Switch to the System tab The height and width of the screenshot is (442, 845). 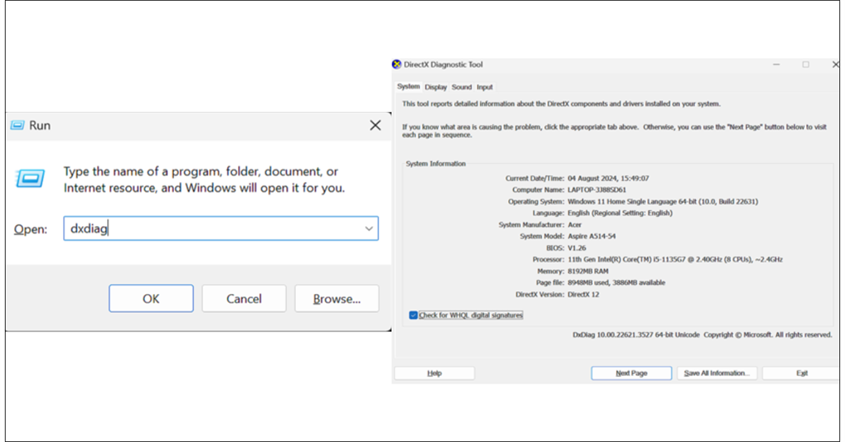pos(408,86)
